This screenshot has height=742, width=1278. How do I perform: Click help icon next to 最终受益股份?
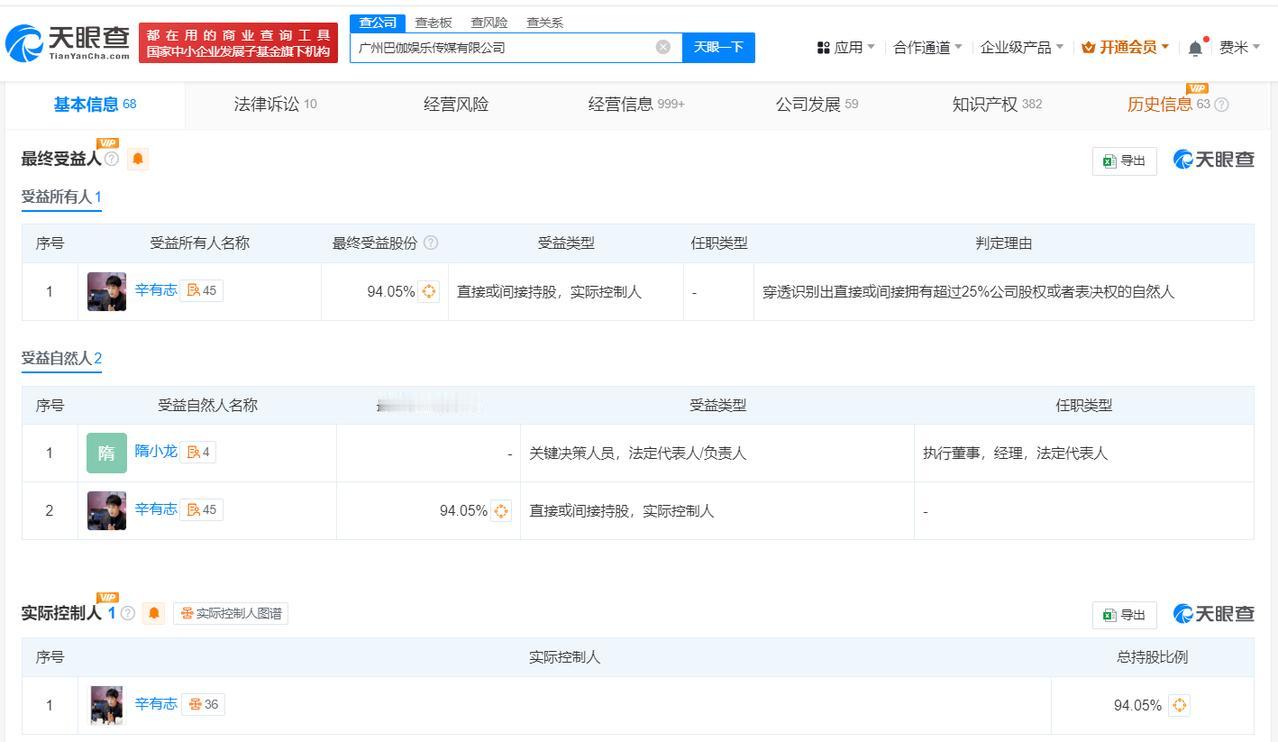pos(431,243)
